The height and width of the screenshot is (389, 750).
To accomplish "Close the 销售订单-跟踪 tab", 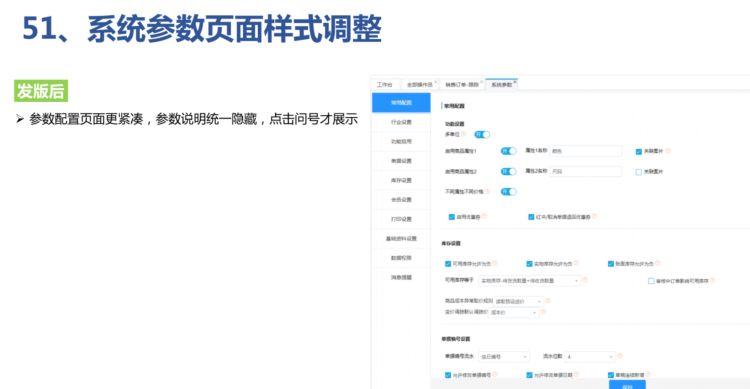I will coord(482,82).
